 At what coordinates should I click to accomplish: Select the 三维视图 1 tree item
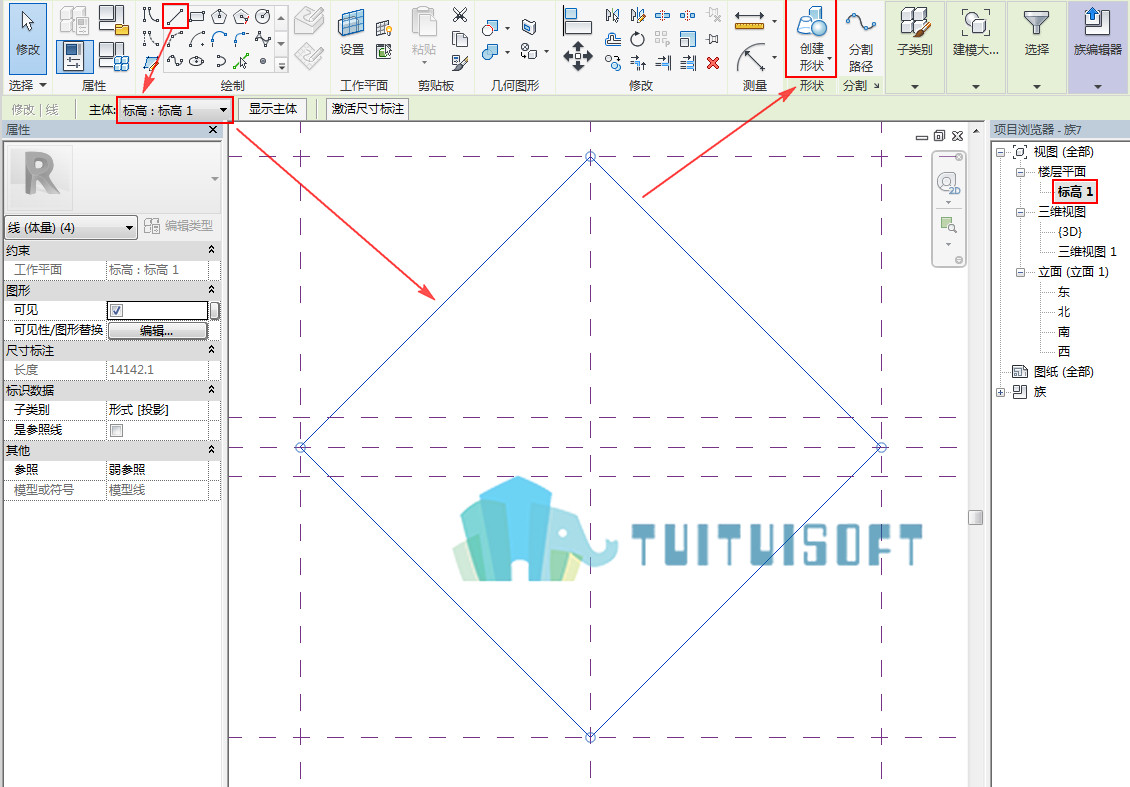point(1087,252)
